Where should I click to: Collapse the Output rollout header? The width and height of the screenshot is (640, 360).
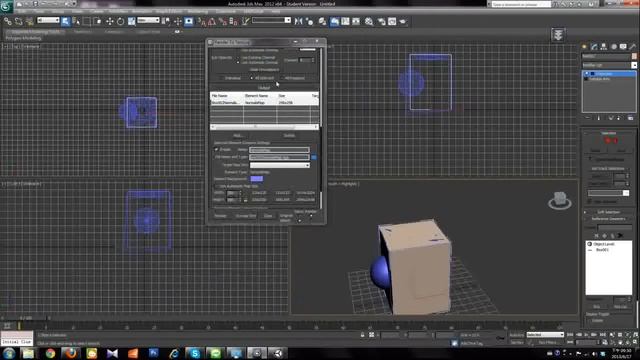click(264, 88)
